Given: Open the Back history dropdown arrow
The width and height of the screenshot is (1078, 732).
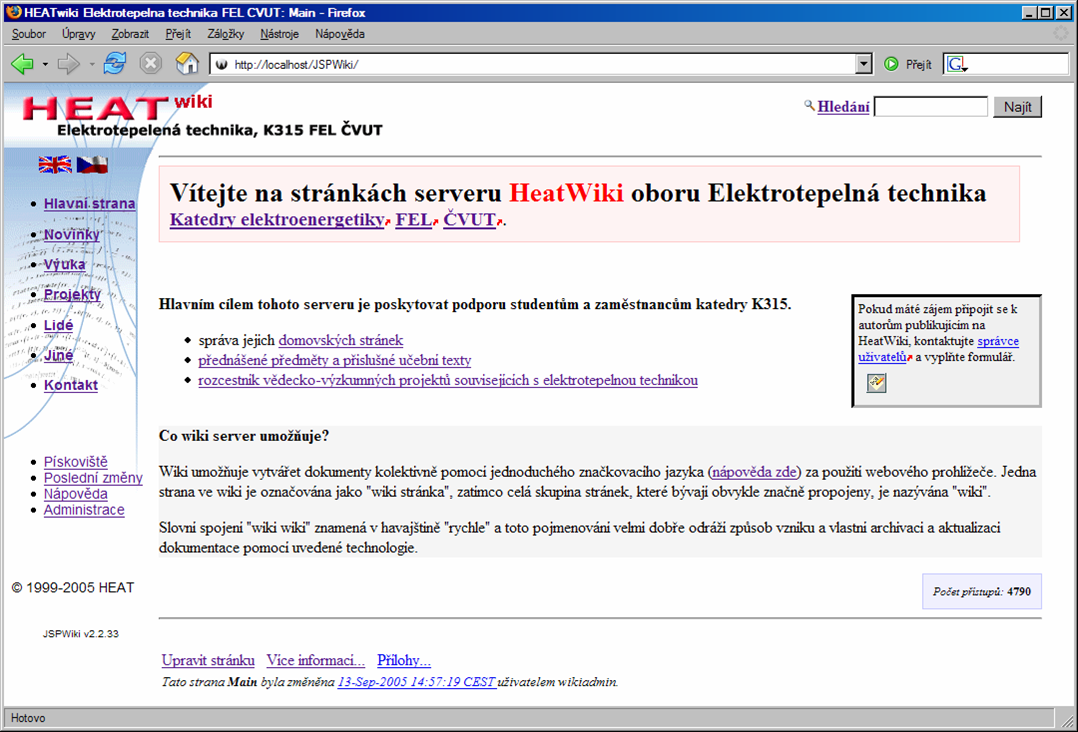Looking at the screenshot, I should 45,65.
